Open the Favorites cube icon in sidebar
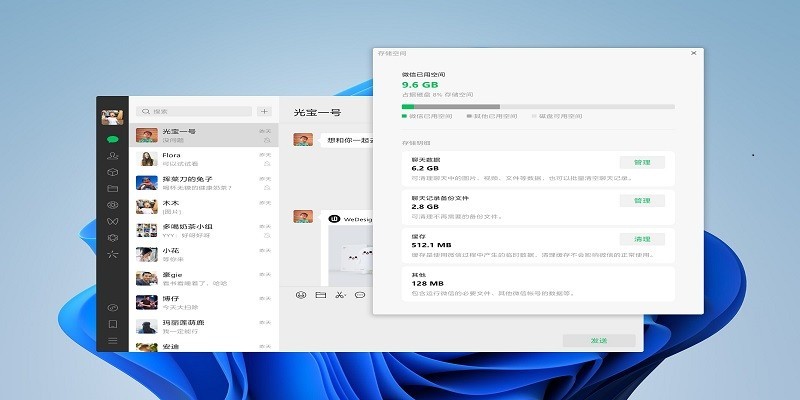 tap(113, 171)
